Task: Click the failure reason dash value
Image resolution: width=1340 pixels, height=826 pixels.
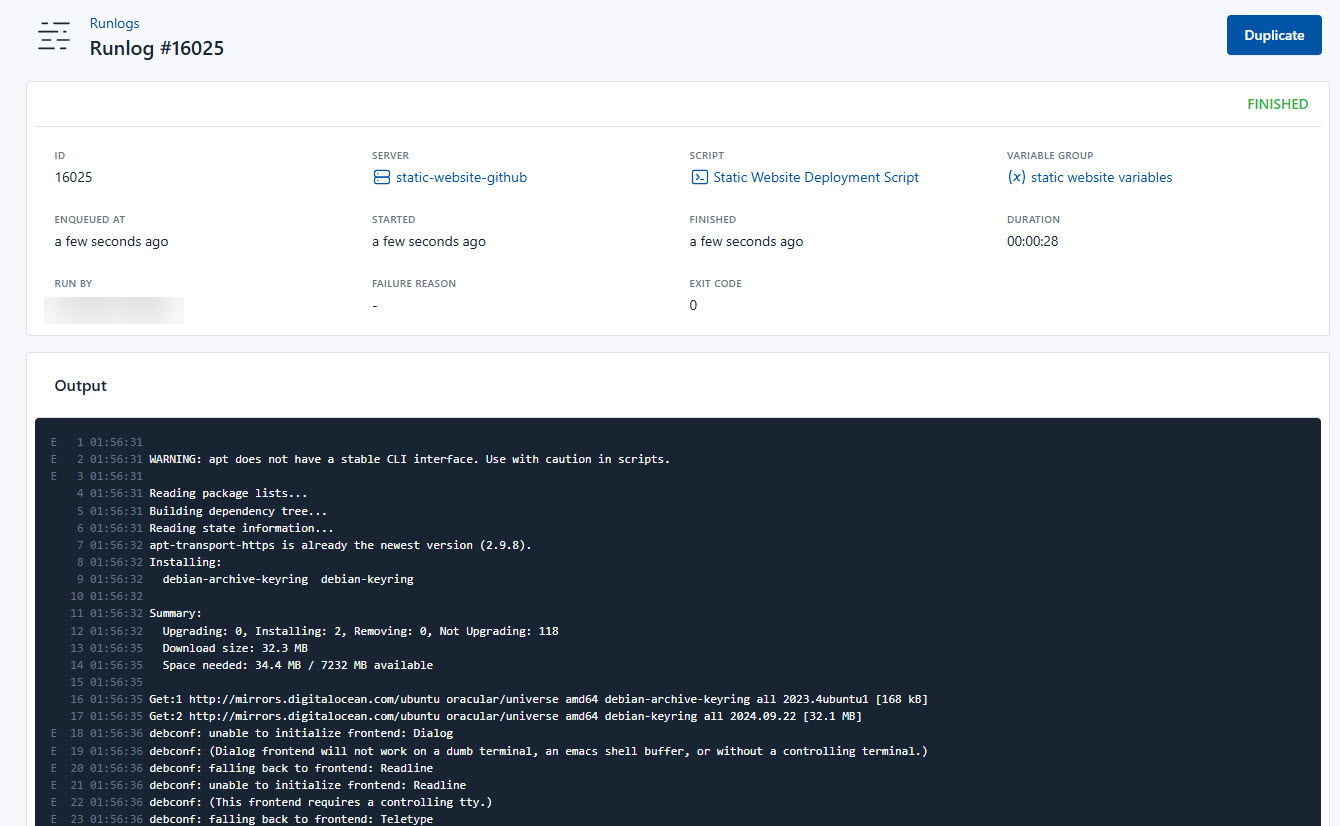Action: (x=374, y=305)
